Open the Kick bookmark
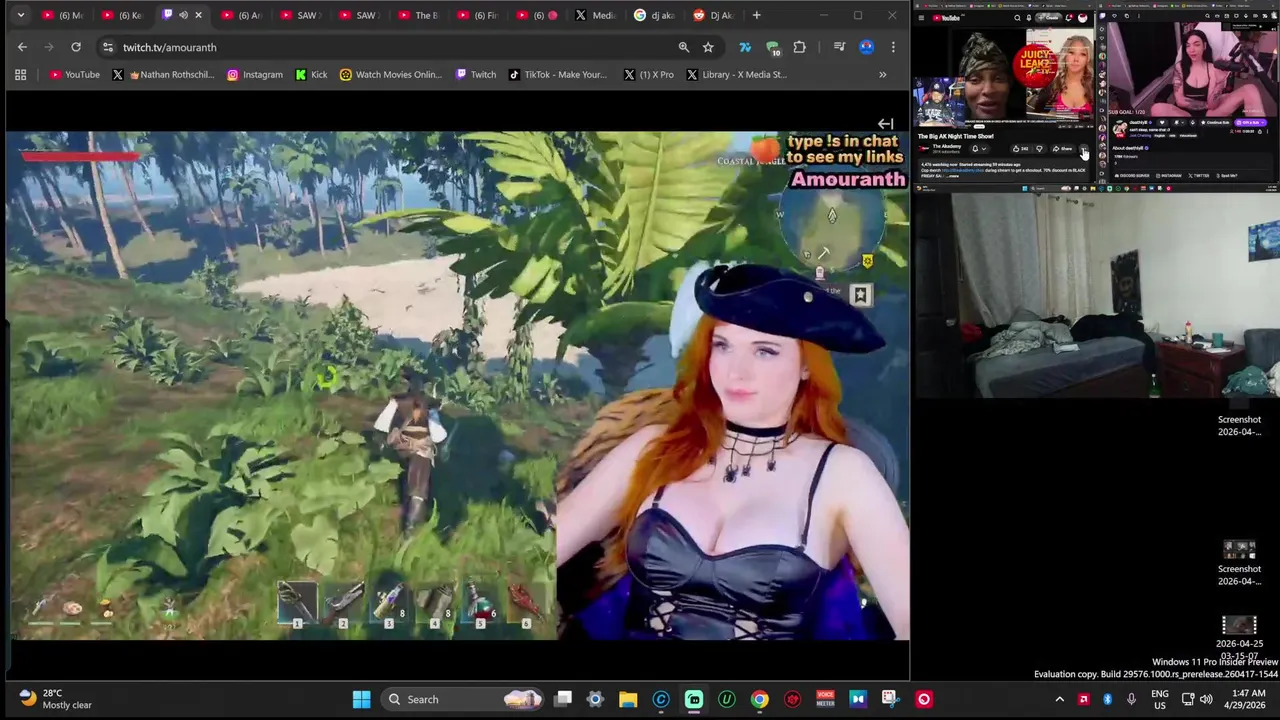The image size is (1280, 720). [311, 74]
